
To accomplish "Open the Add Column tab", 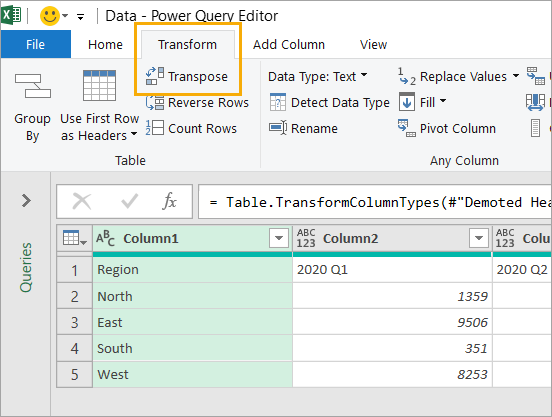I will click(289, 45).
